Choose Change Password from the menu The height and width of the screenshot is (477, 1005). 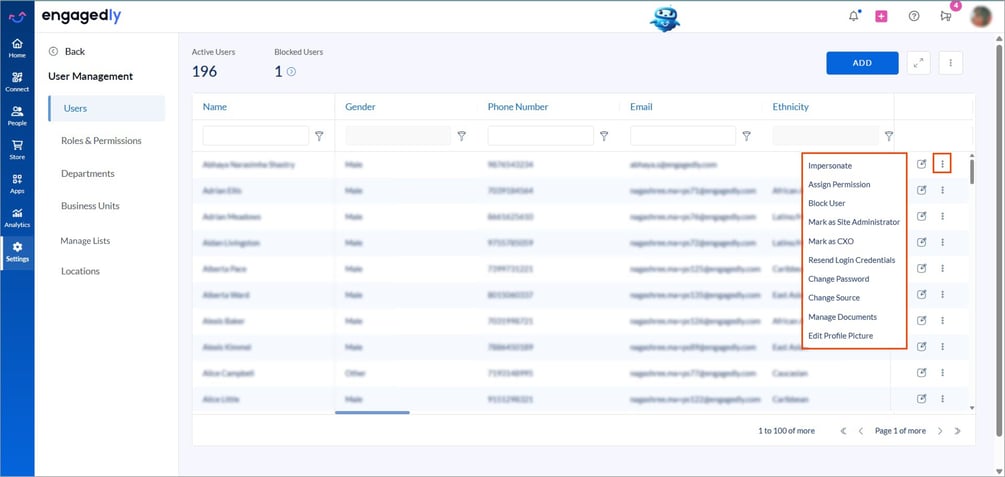tap(838, 279)
